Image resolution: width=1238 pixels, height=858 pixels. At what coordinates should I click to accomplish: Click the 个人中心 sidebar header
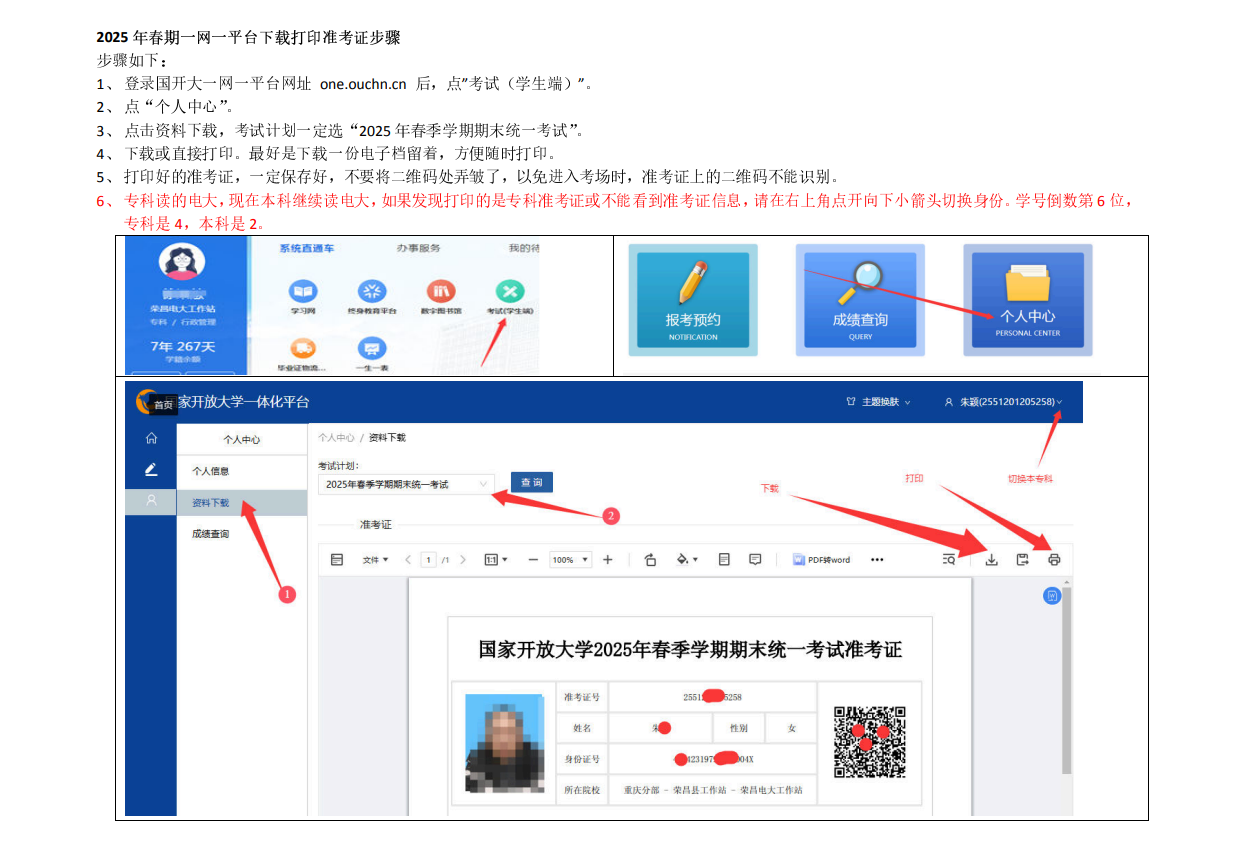tap(242, 439)
